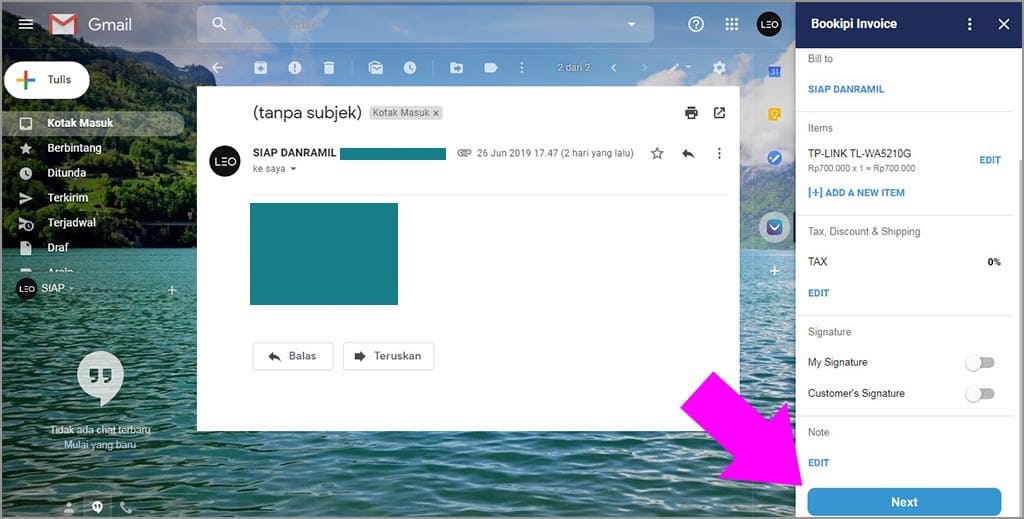Print the whole conversation
Image resolution: width=1024 pixels, height=519 pixels.
pos(691,113)
